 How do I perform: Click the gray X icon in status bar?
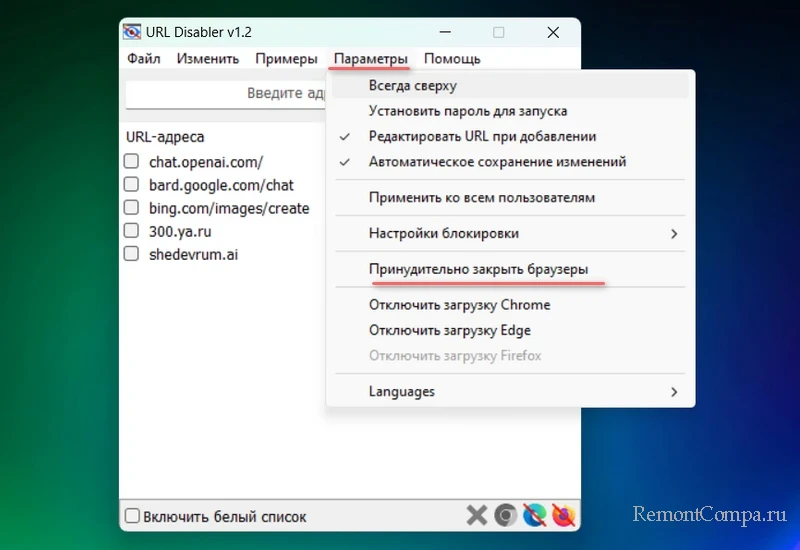(x=477, y=516)
